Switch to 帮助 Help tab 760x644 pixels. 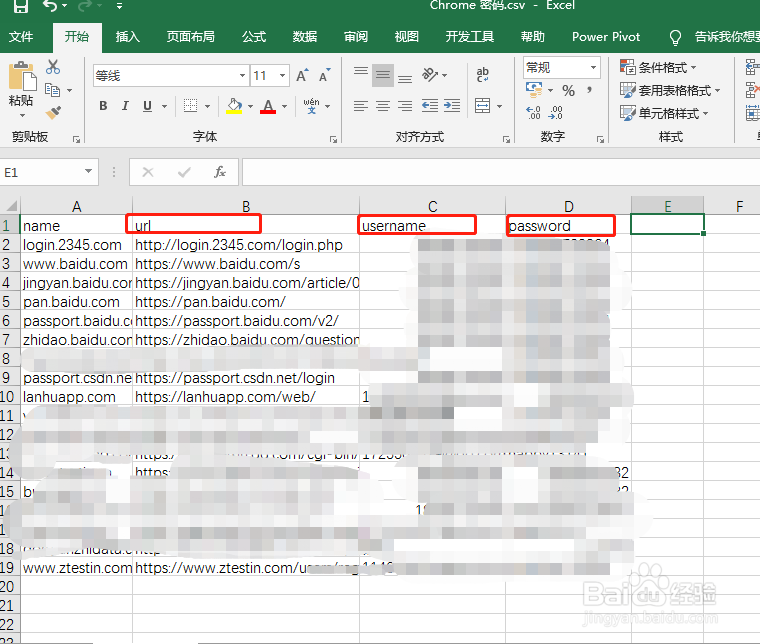pos(533,37)
